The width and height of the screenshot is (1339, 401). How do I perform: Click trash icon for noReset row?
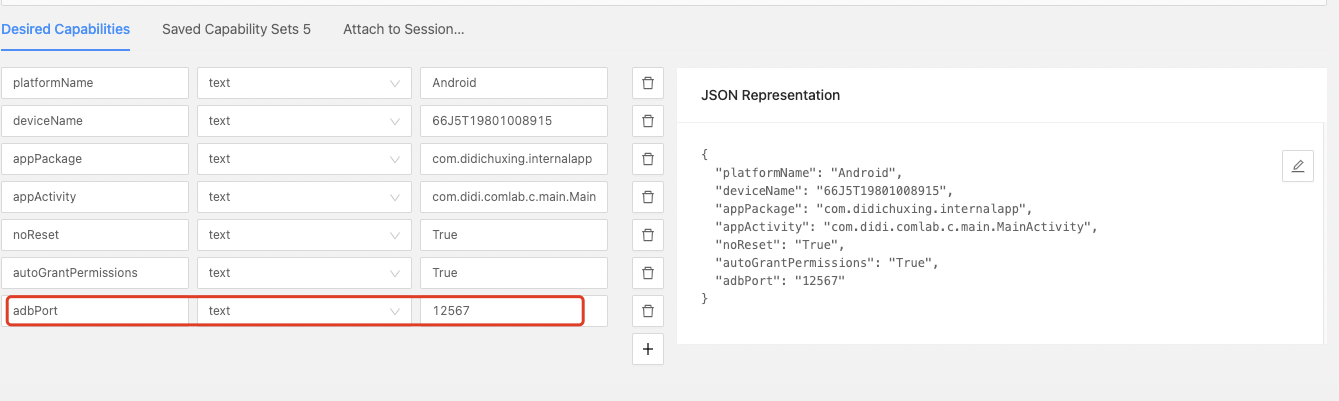tap(647, 235)
